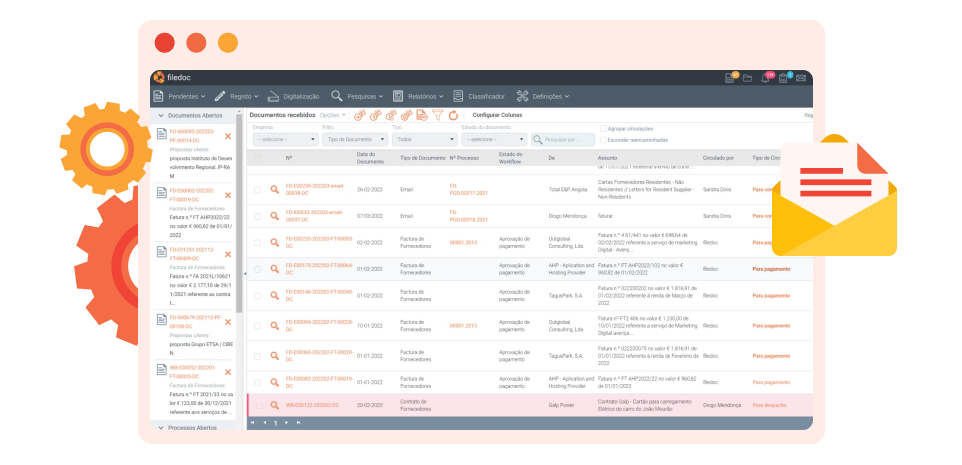Click the filter funnel icon in toolbar
Screen dimensions: 962x465
coord(437,115)
